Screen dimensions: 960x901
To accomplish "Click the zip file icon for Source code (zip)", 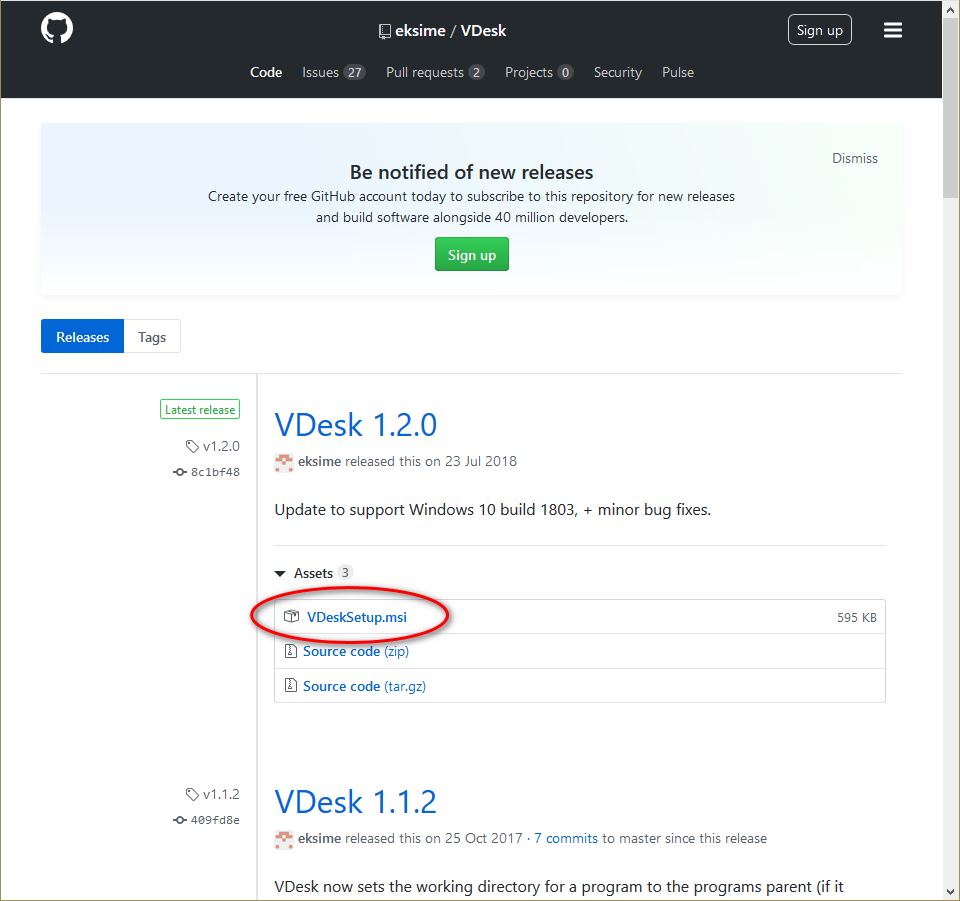I will [x=291, y=651].
